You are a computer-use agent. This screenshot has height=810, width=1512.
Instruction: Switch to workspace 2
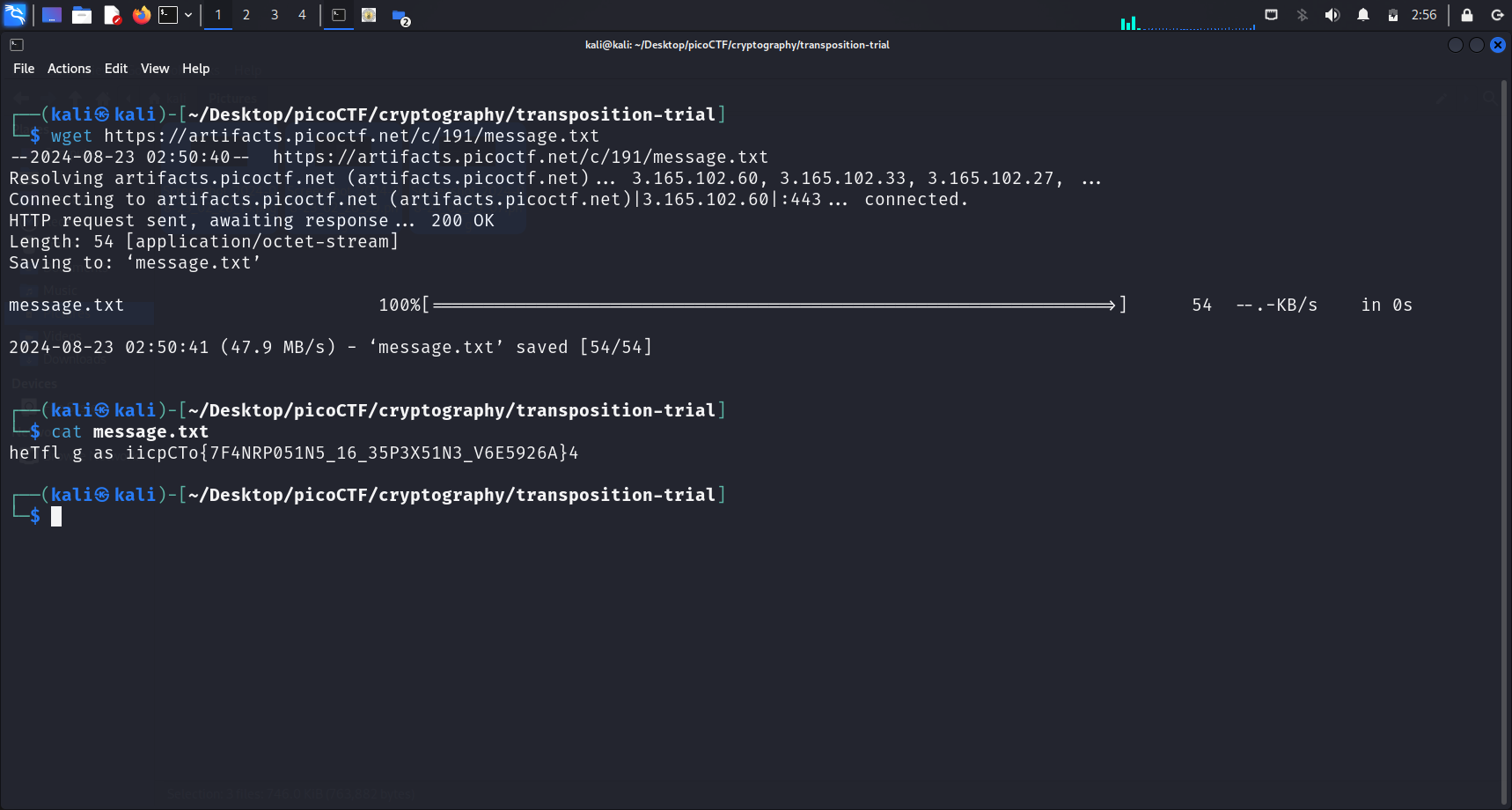(x=246, y=15)
